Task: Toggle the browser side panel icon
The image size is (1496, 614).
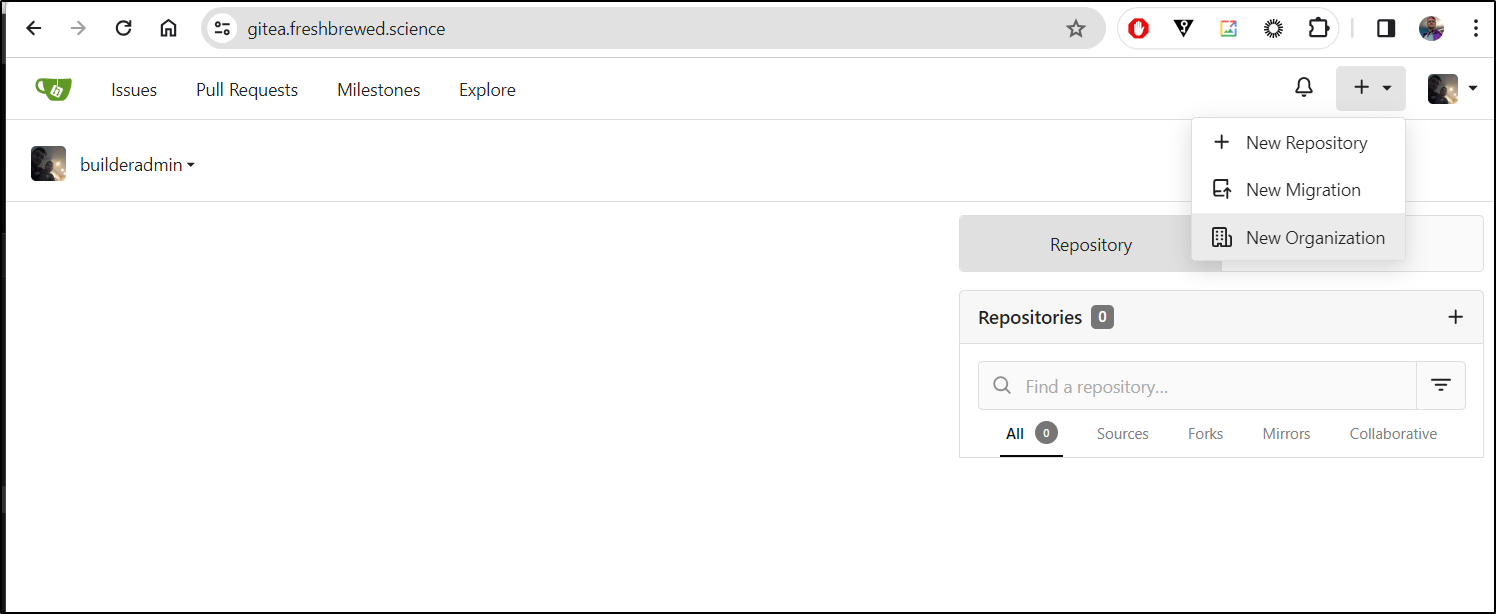Action: pos(1386,28)
